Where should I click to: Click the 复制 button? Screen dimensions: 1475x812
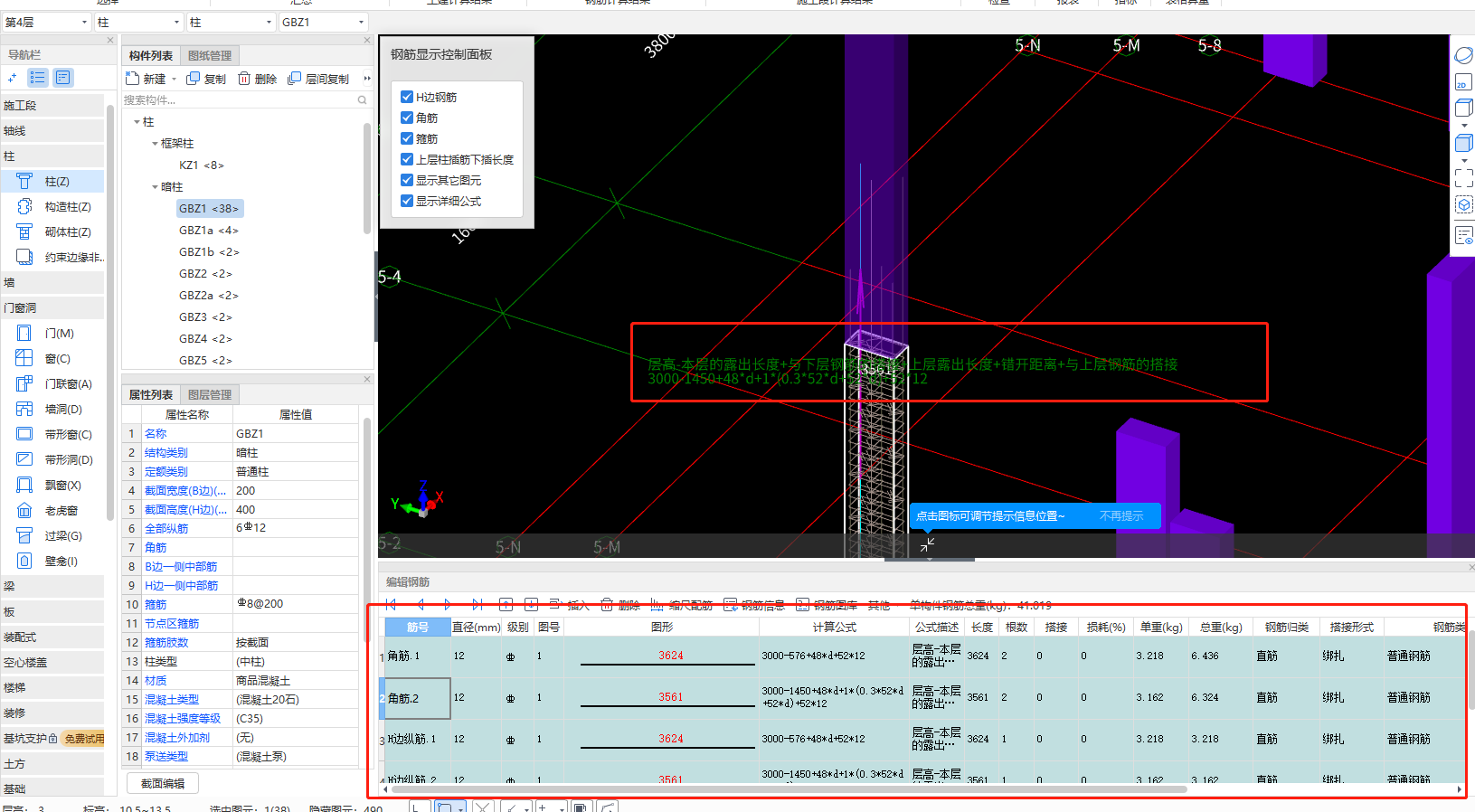pyautogui.click(x=206, y=79)
